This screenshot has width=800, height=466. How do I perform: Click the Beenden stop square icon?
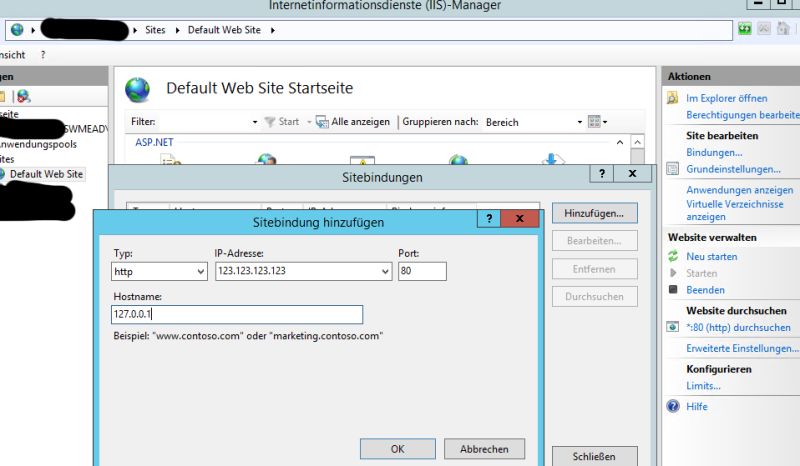tap(673, 289)
